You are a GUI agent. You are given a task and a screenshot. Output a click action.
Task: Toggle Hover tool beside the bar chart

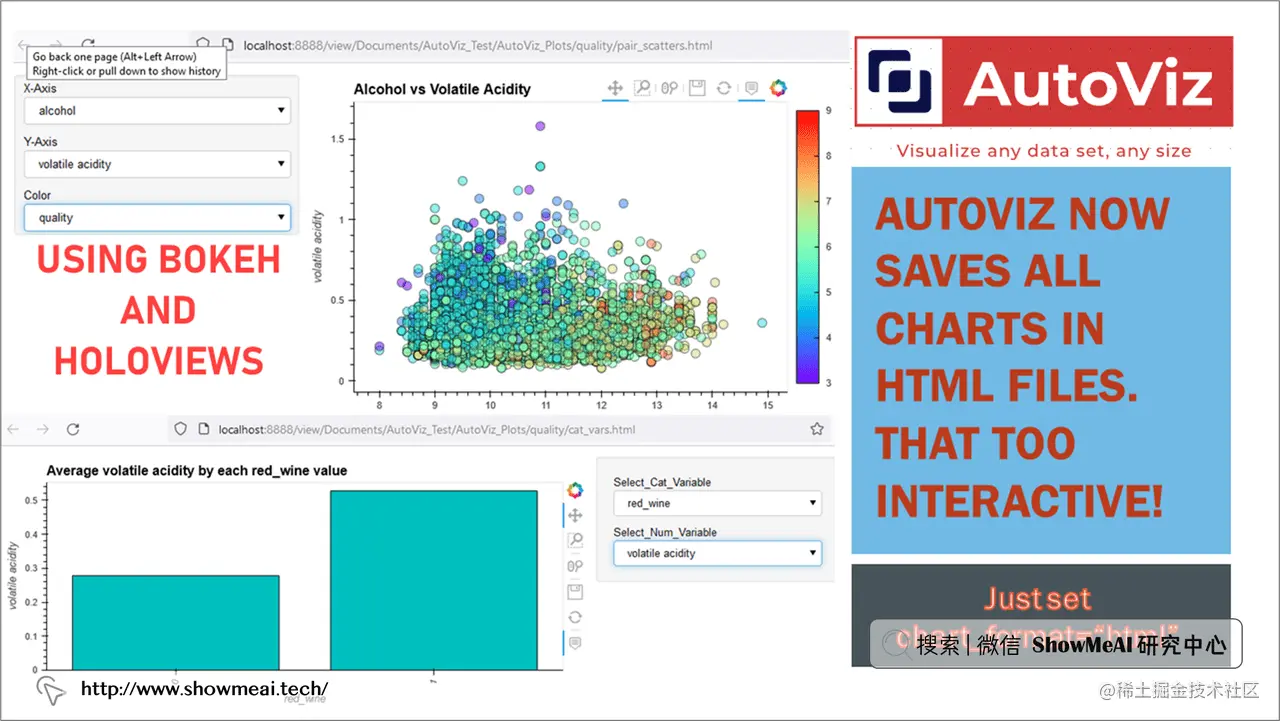point(575,642)
